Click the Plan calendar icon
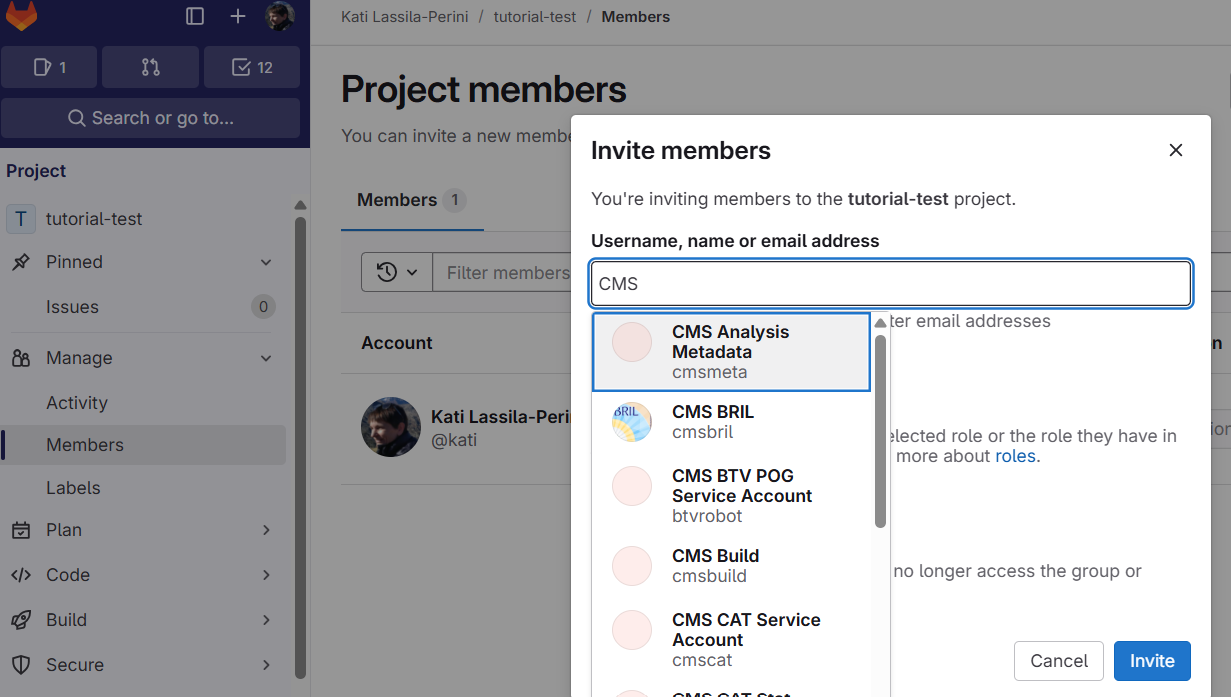 tap(20, 530)
